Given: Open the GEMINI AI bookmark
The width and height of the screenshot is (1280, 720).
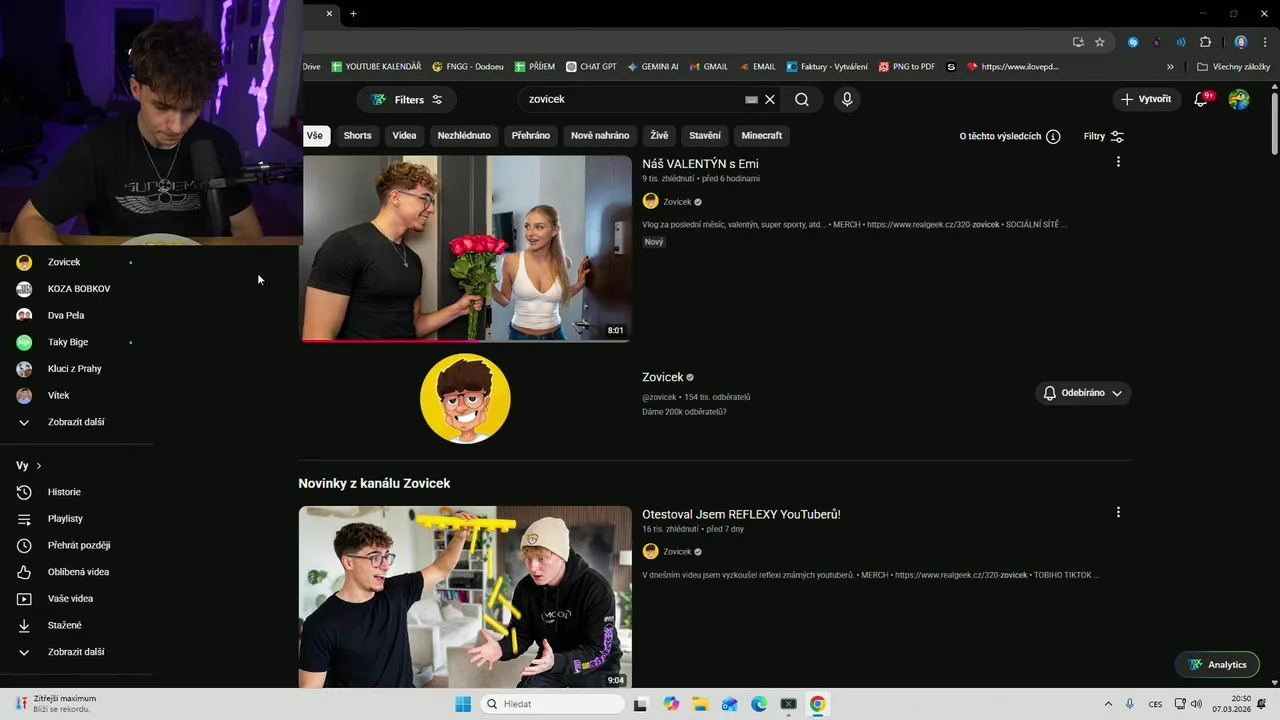Looking at the screenshot, I should pos(653,67).
